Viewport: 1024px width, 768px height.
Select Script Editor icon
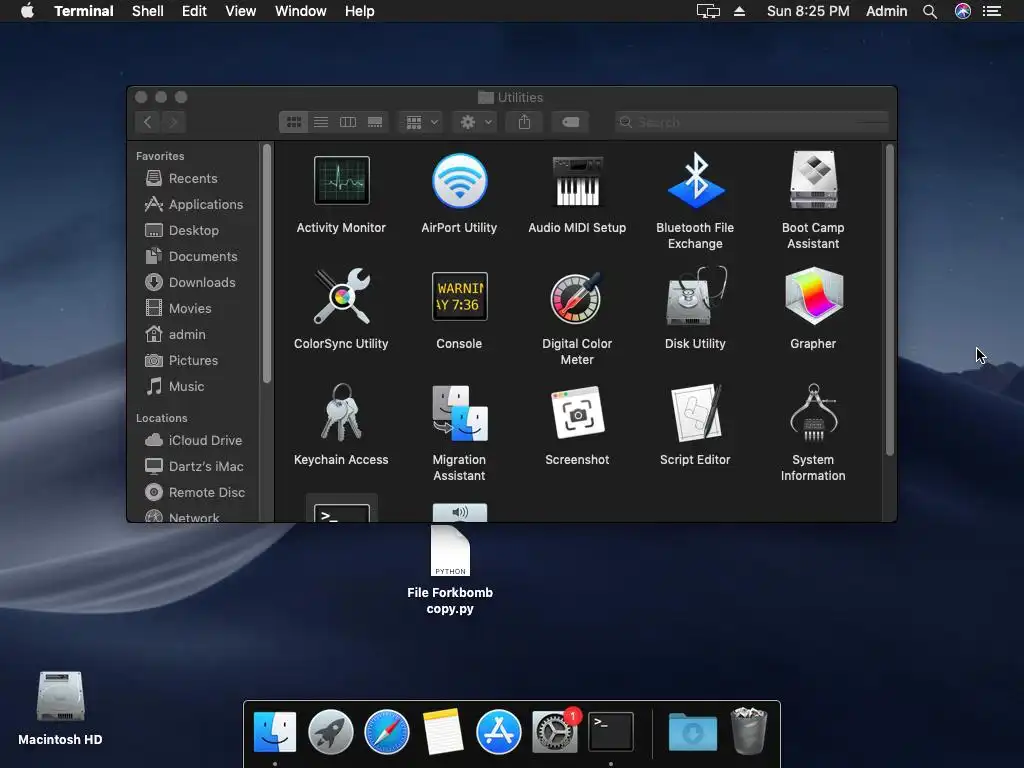pyautogui.click(x=696, y=412)
